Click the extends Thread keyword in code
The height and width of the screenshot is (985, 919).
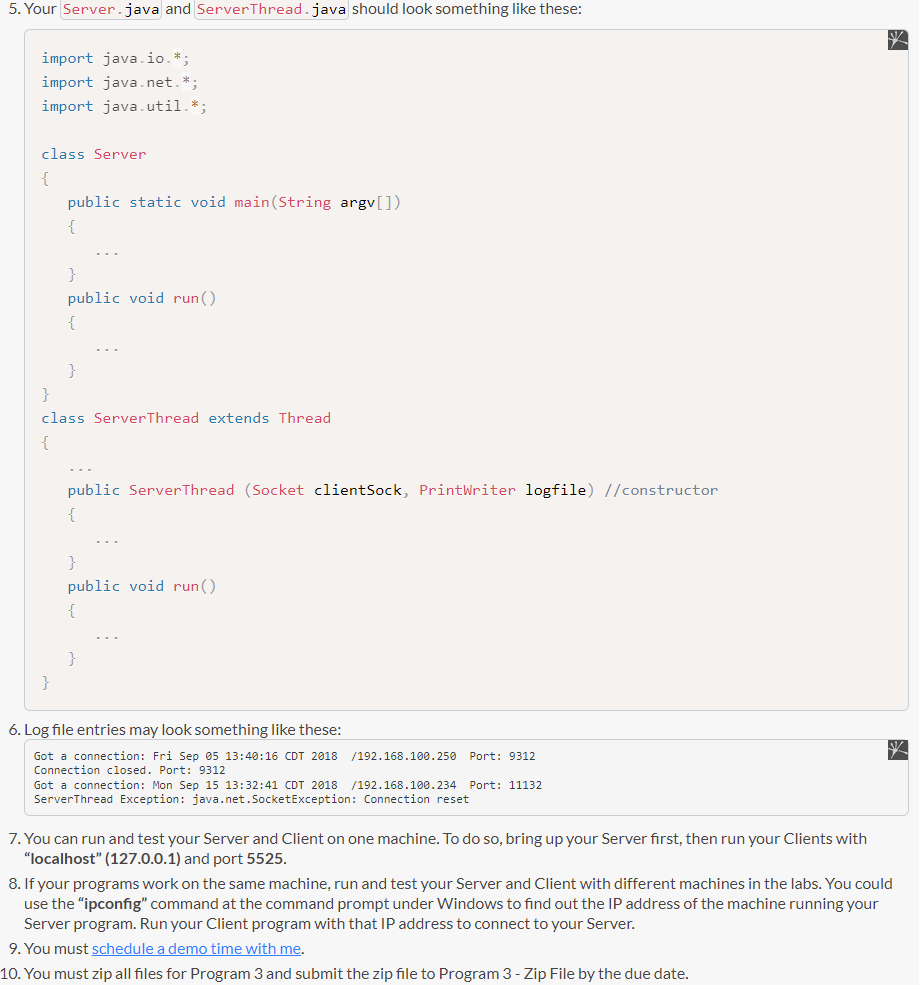tap(272, 418)
